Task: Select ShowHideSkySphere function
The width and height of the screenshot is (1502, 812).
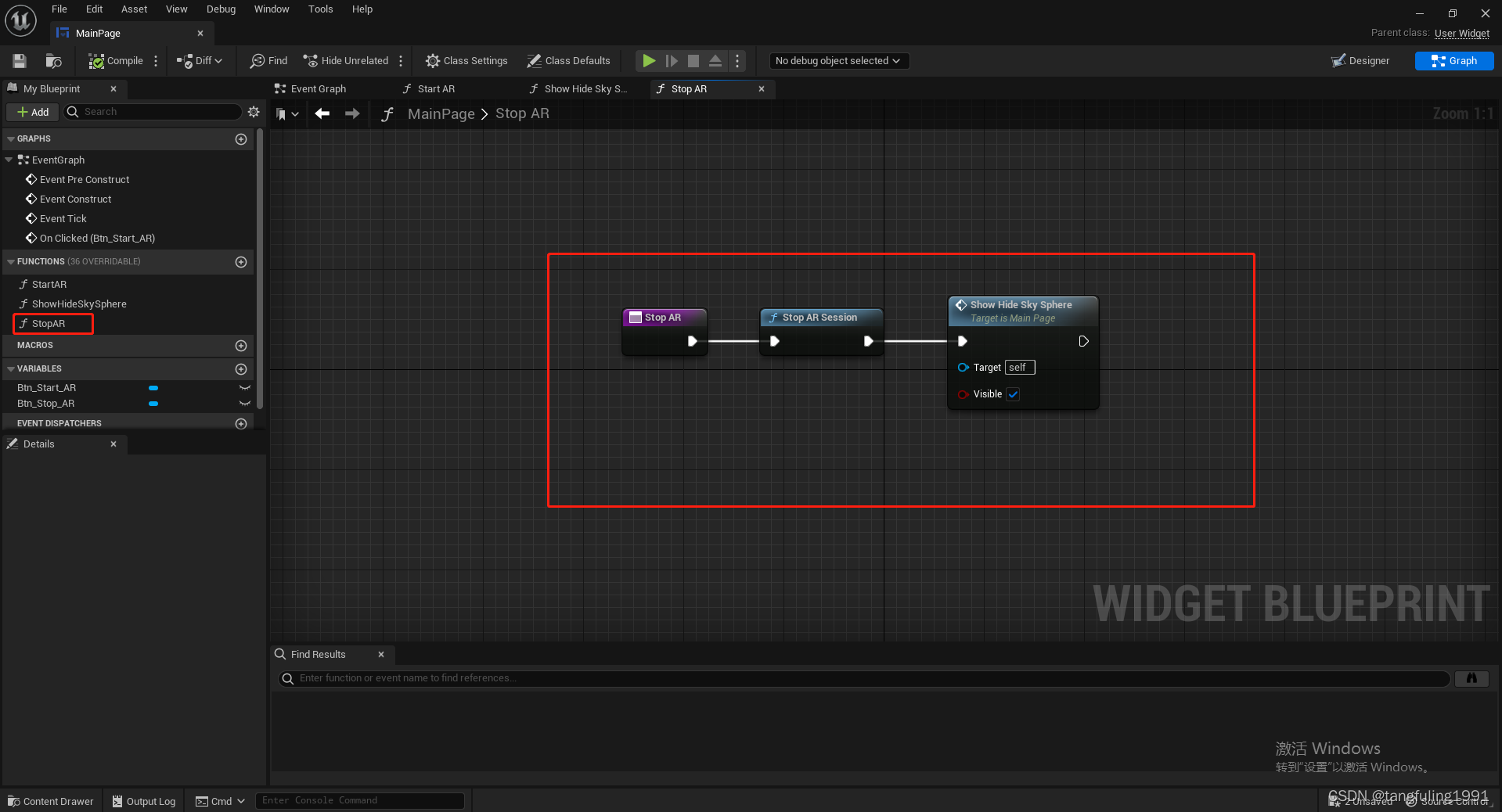Action: 78,304
